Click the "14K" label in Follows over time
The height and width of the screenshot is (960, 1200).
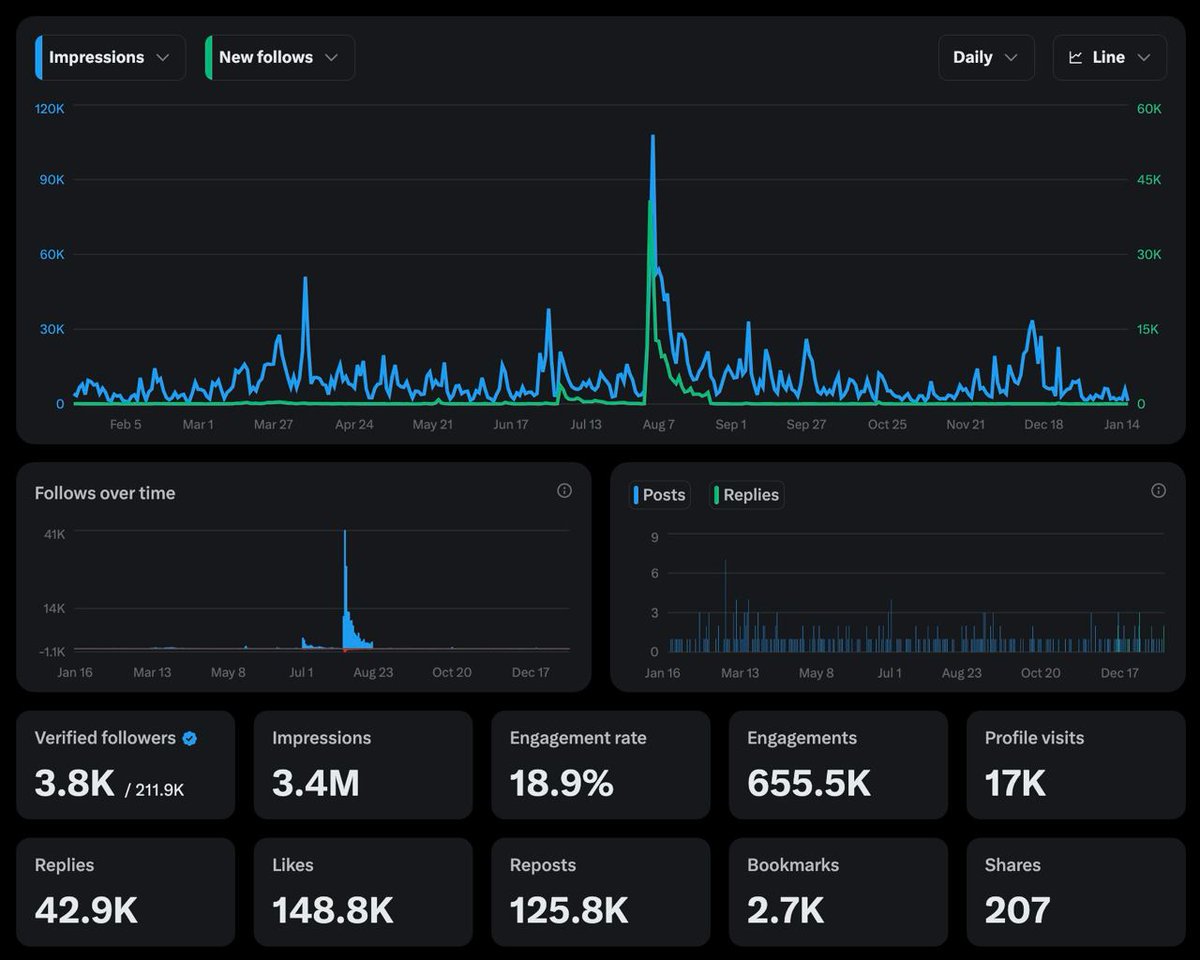click(x=54, y=608)
